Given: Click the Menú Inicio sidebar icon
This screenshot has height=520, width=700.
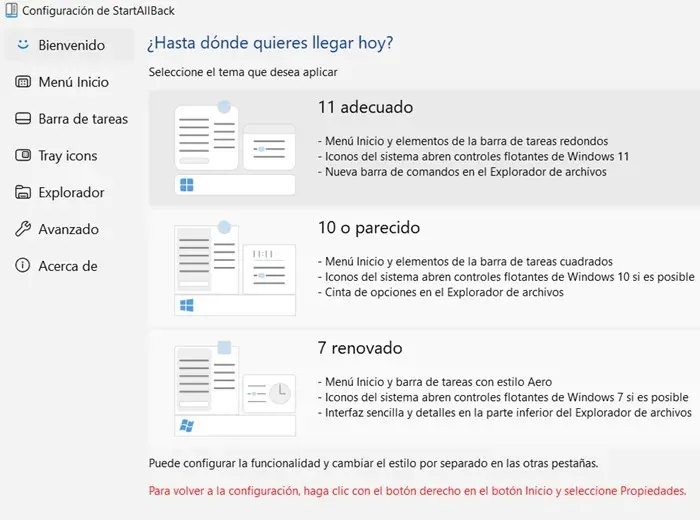Looking at the screenshot, I should coord(23,82).
